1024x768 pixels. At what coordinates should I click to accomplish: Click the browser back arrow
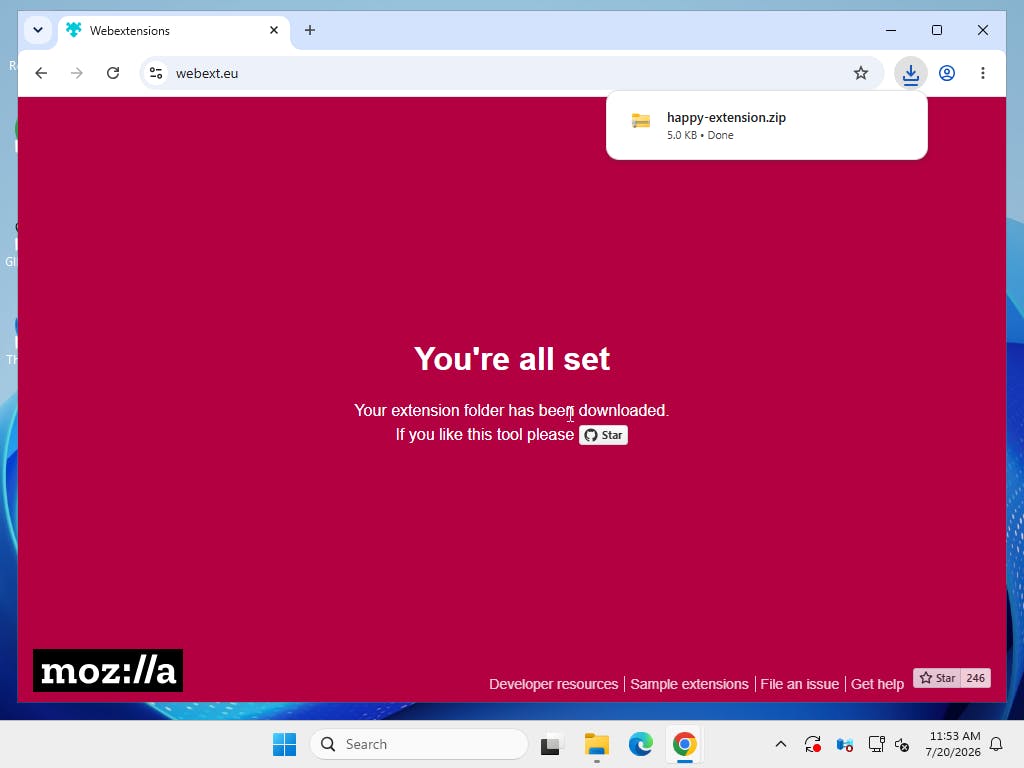point(41,73)
